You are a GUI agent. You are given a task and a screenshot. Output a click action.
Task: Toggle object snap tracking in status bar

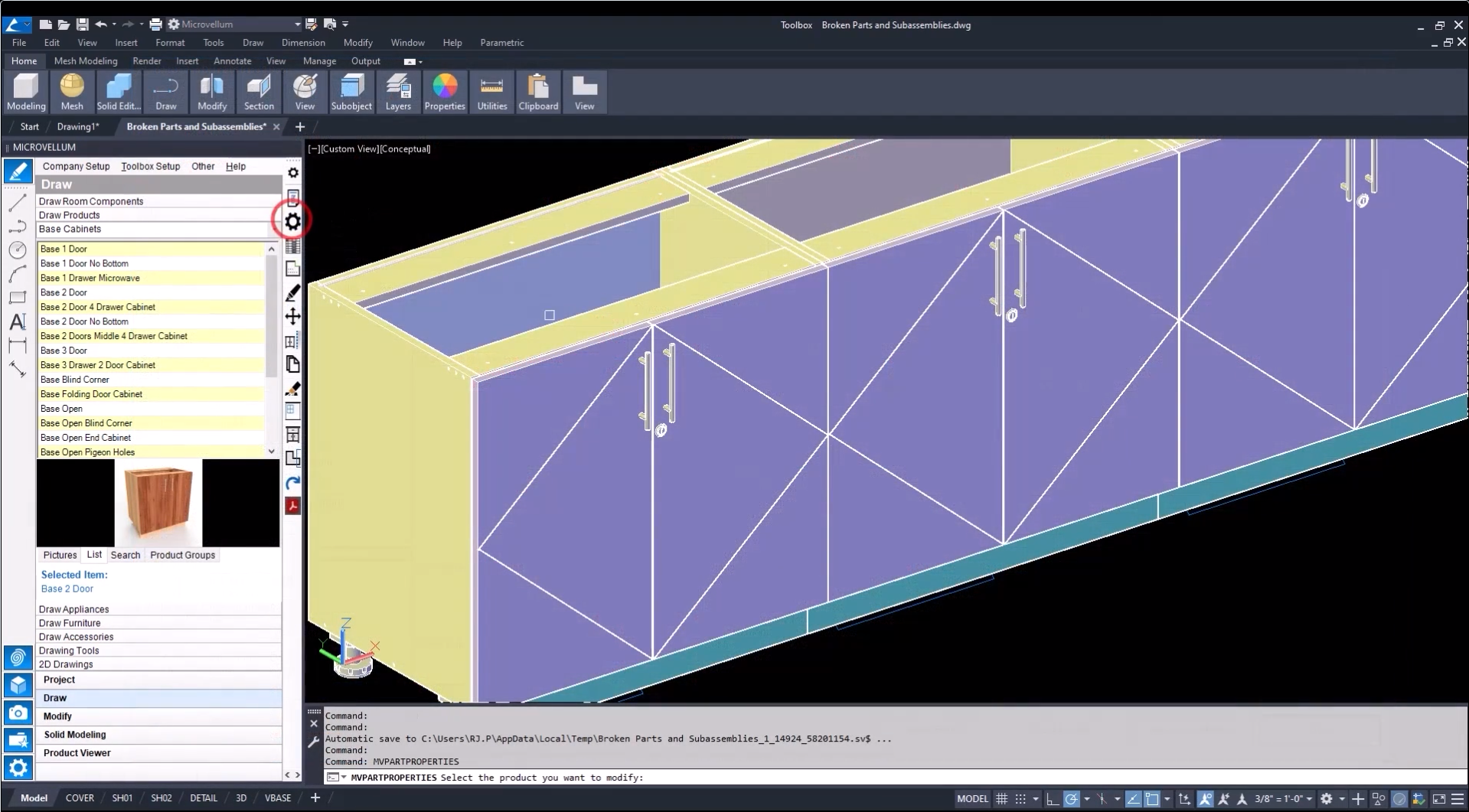coord(1133,798)
